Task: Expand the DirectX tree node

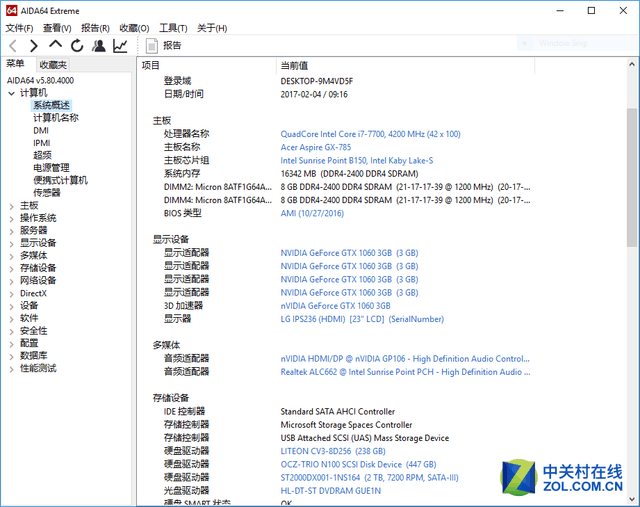Action: (11, 294)
